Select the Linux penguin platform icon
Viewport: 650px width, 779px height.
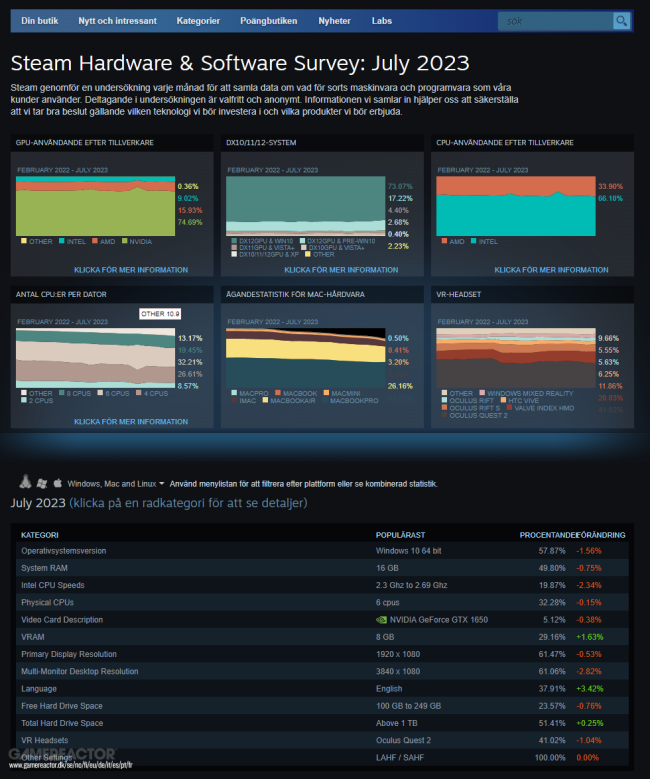click(x=25, y=481)
